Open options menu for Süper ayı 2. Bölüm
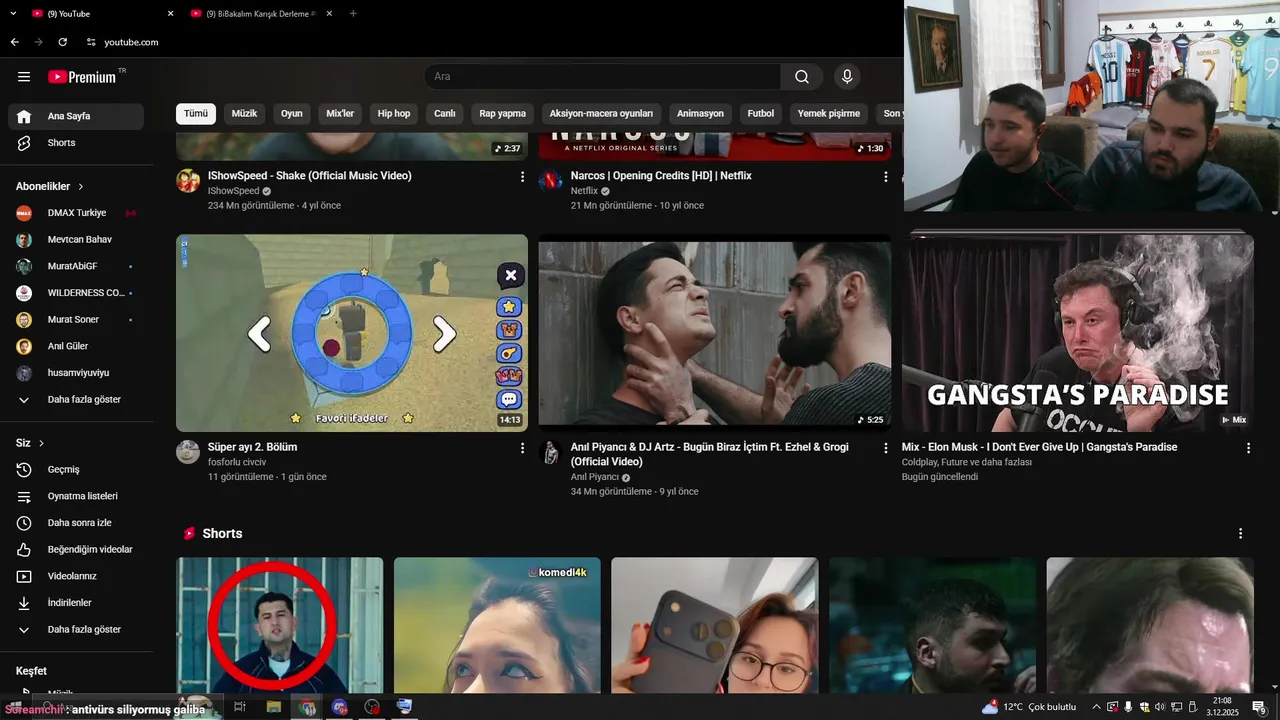 522,449
